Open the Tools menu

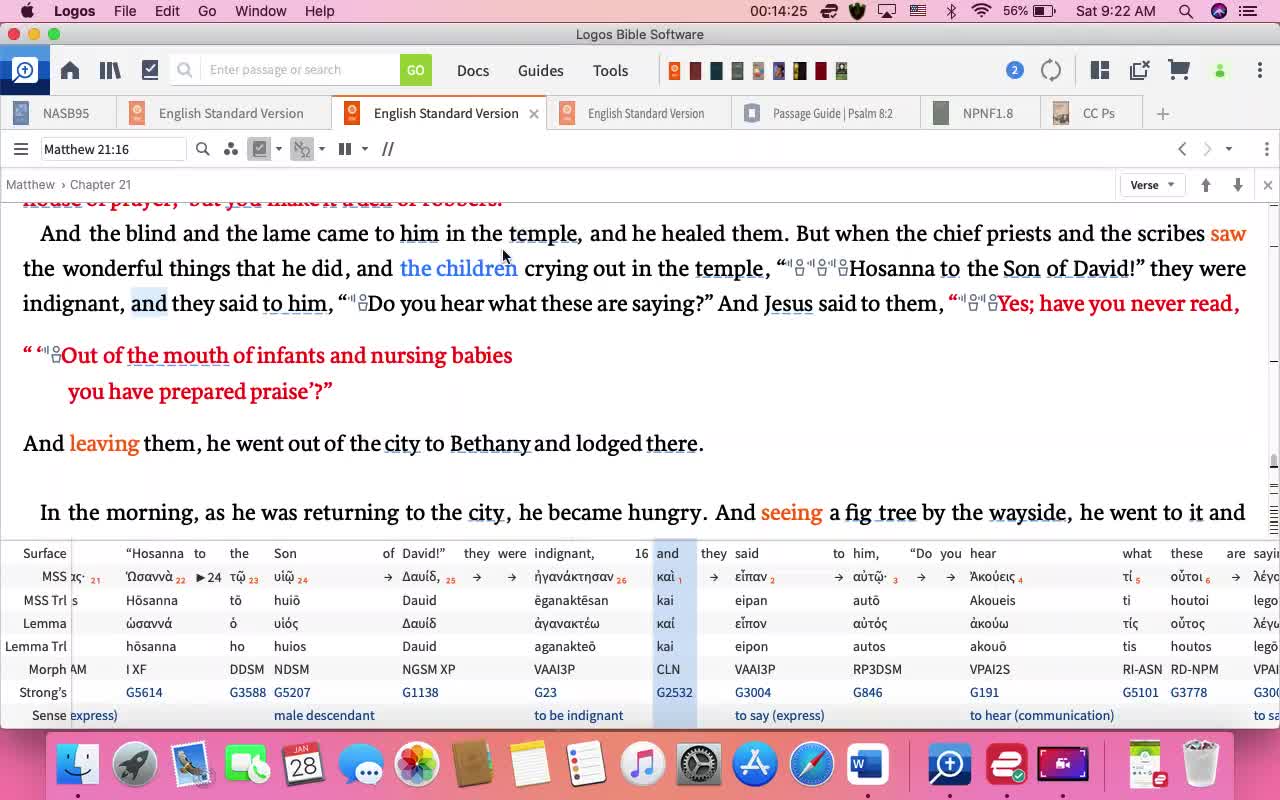(610, 70)
